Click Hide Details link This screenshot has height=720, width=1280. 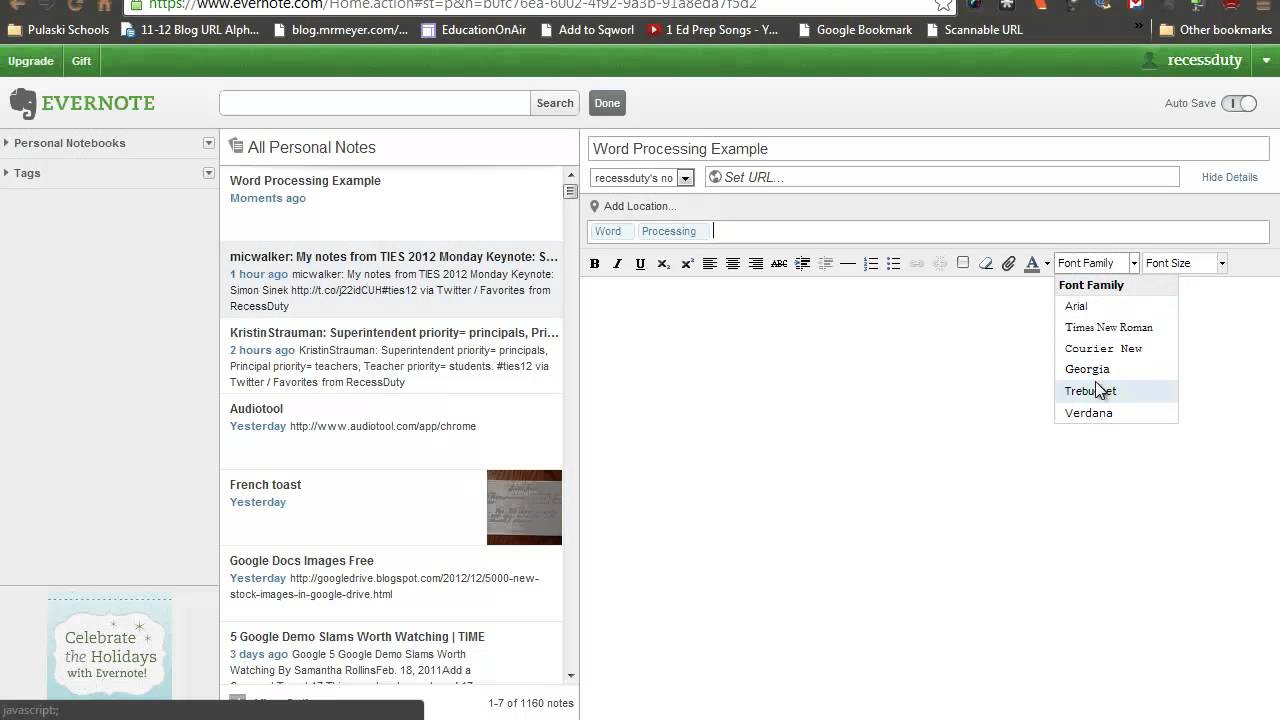(x=1230, y=177)
